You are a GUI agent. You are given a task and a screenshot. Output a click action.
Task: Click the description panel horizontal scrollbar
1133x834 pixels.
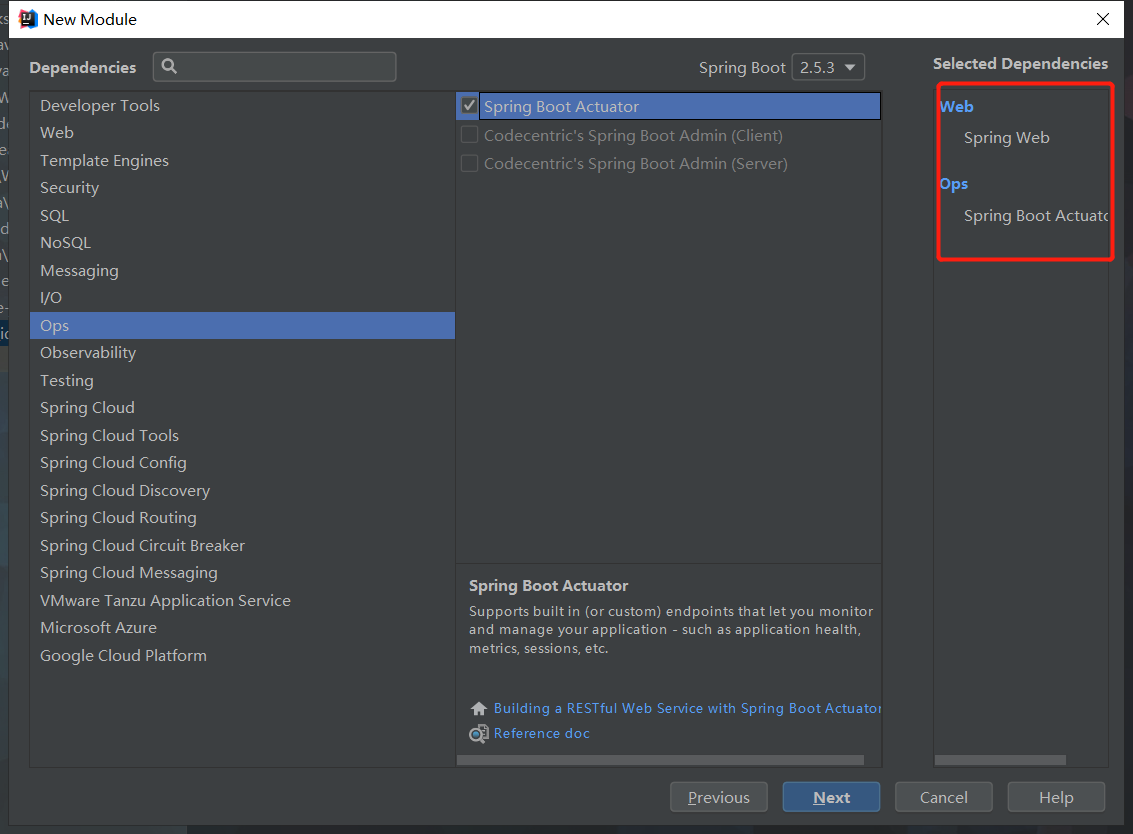pos(660,760)
